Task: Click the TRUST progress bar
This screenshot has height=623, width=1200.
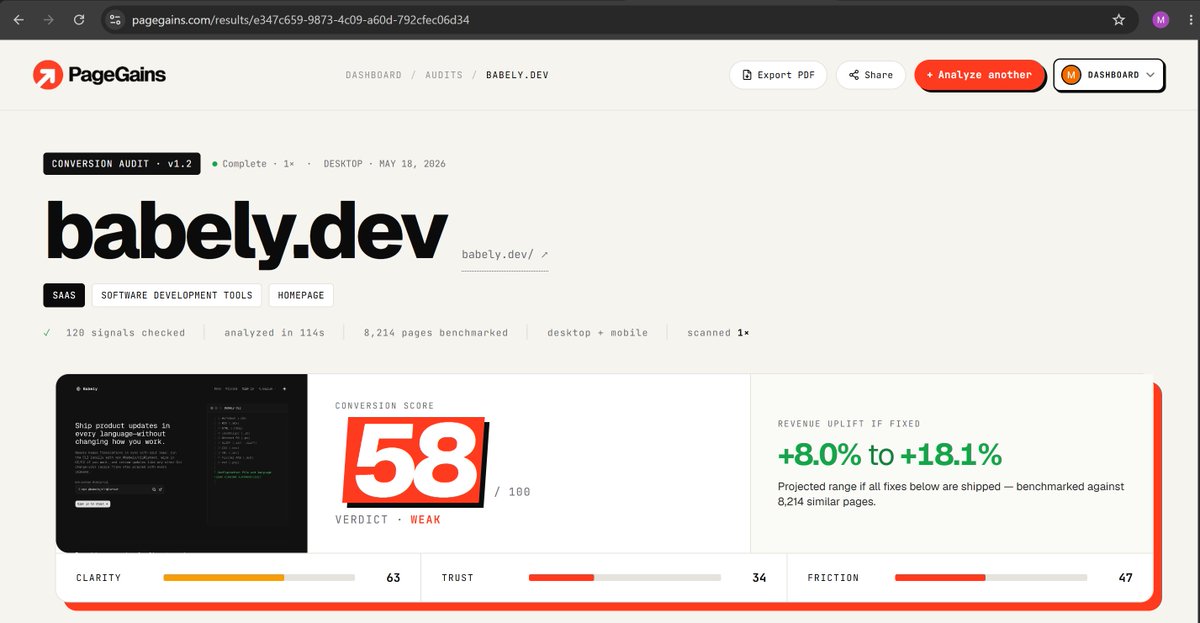Action: click(x=624, y=578)
